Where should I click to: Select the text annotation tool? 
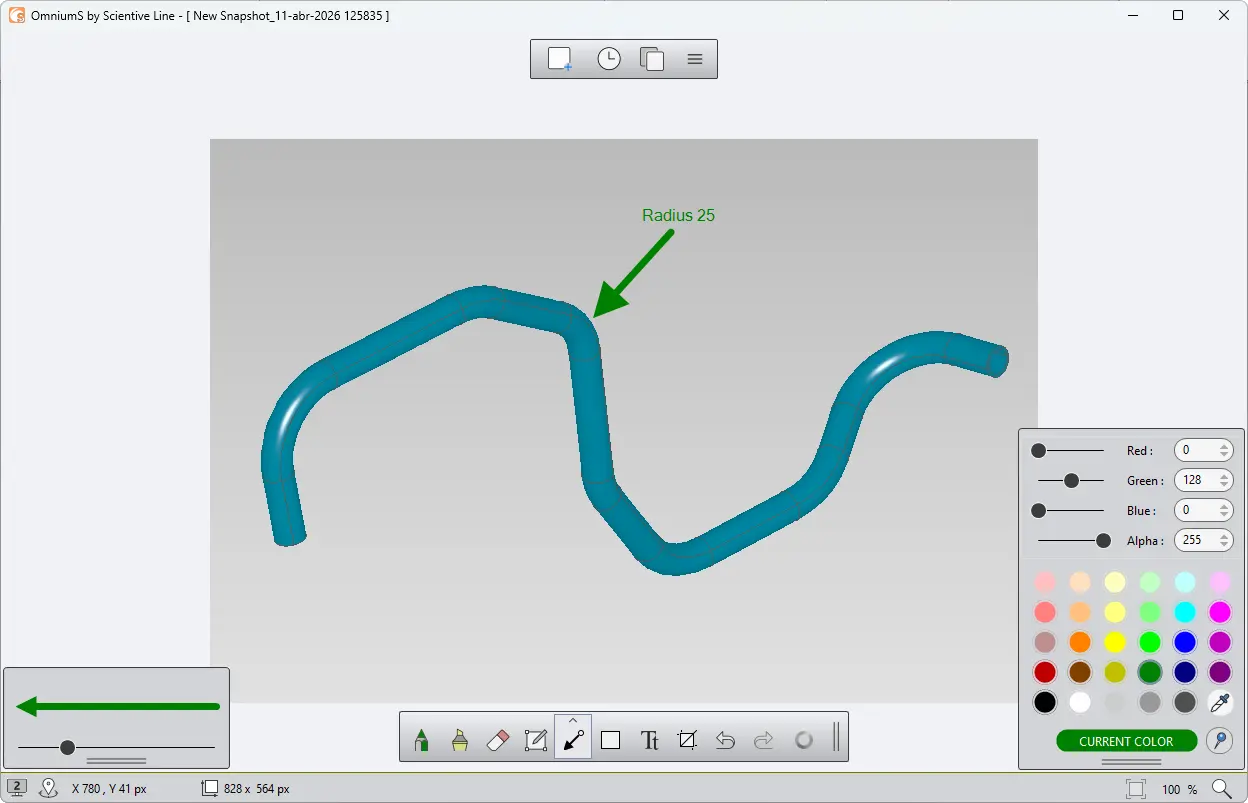point(649,740)
